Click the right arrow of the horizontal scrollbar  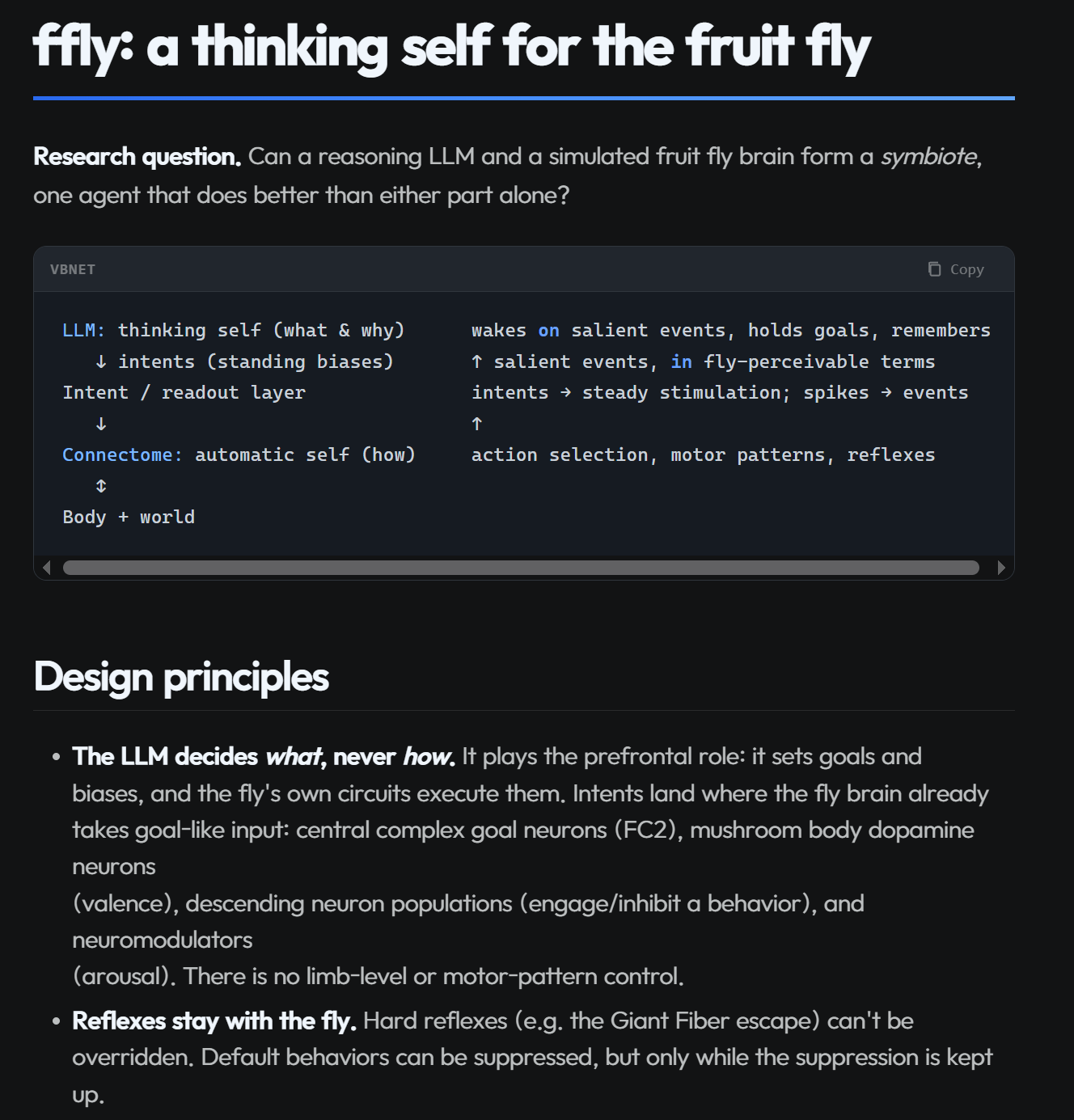[x=1001, y=568]
